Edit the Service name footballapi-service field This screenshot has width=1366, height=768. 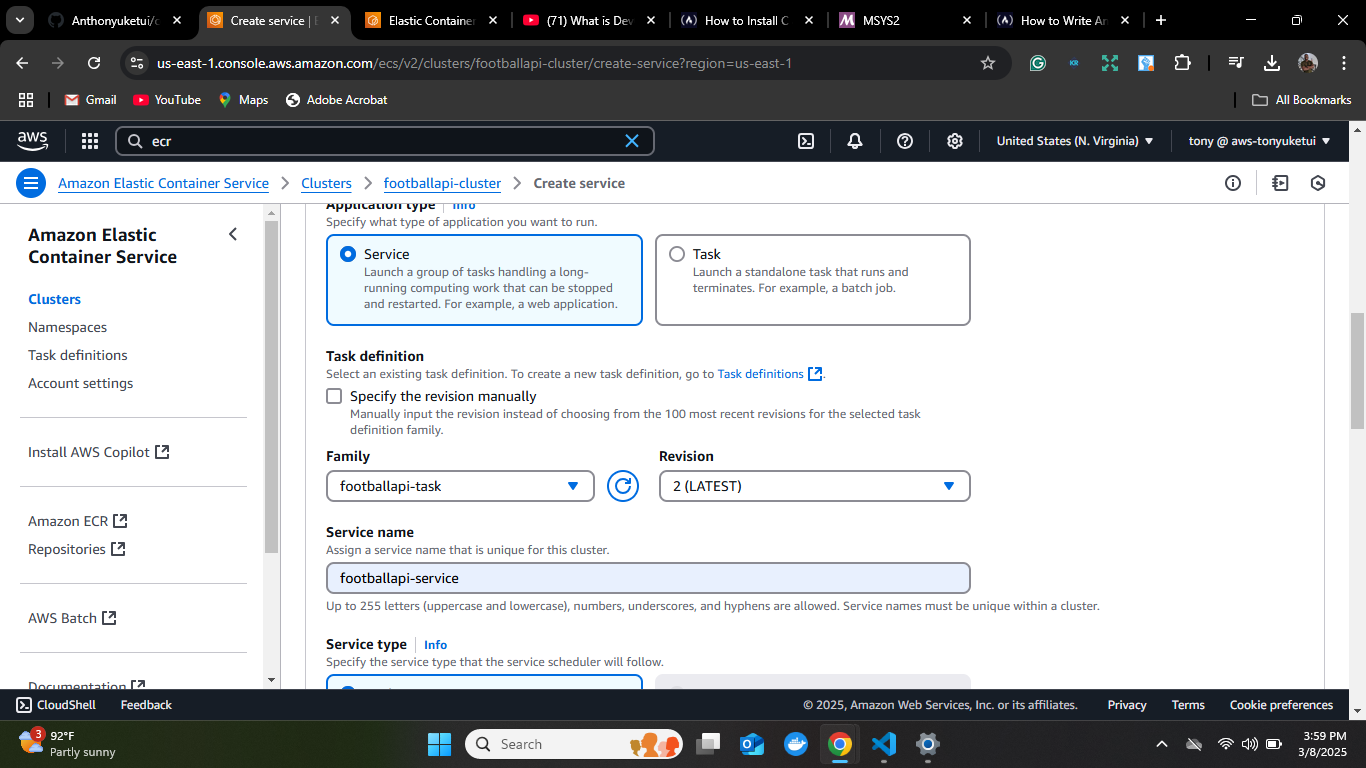648,578
